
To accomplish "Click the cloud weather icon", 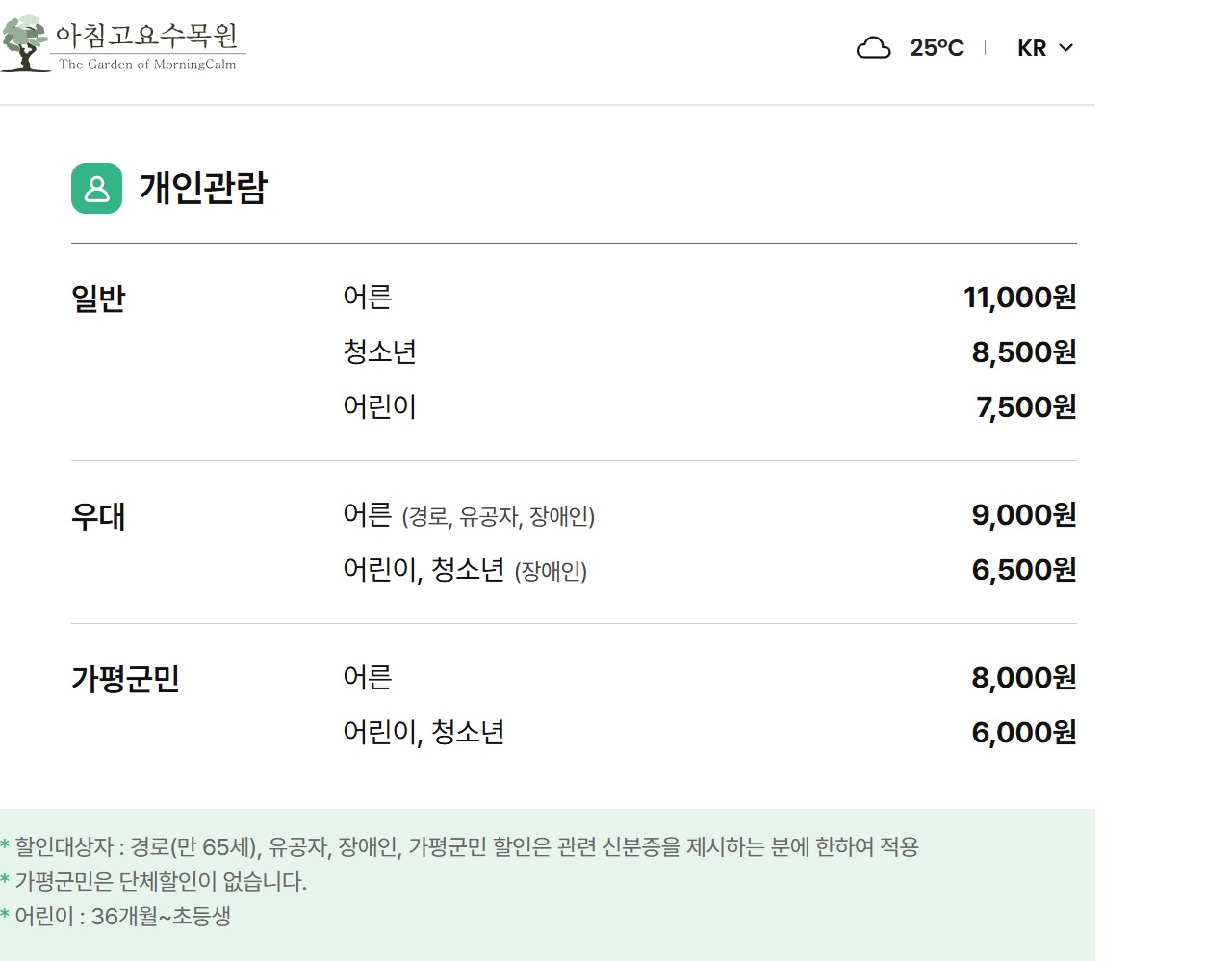I will point(873,46).
